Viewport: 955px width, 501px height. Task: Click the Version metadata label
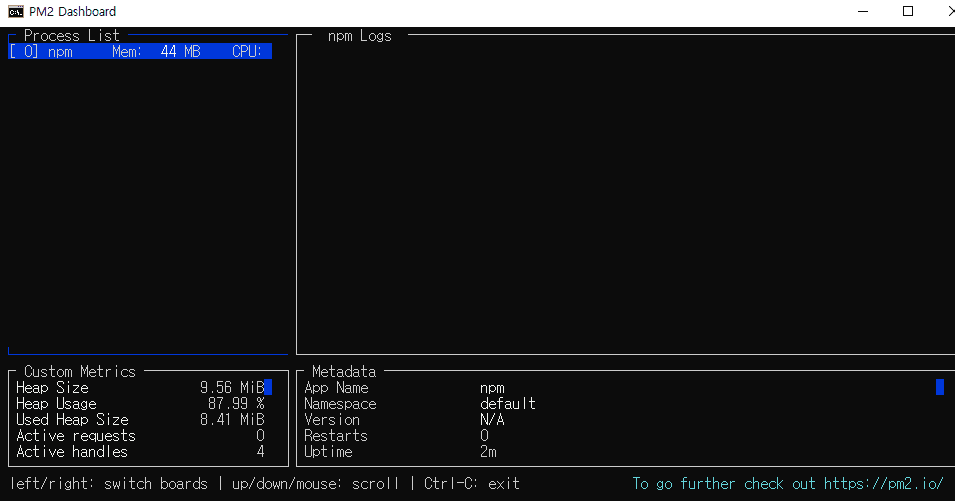[332, 419]
